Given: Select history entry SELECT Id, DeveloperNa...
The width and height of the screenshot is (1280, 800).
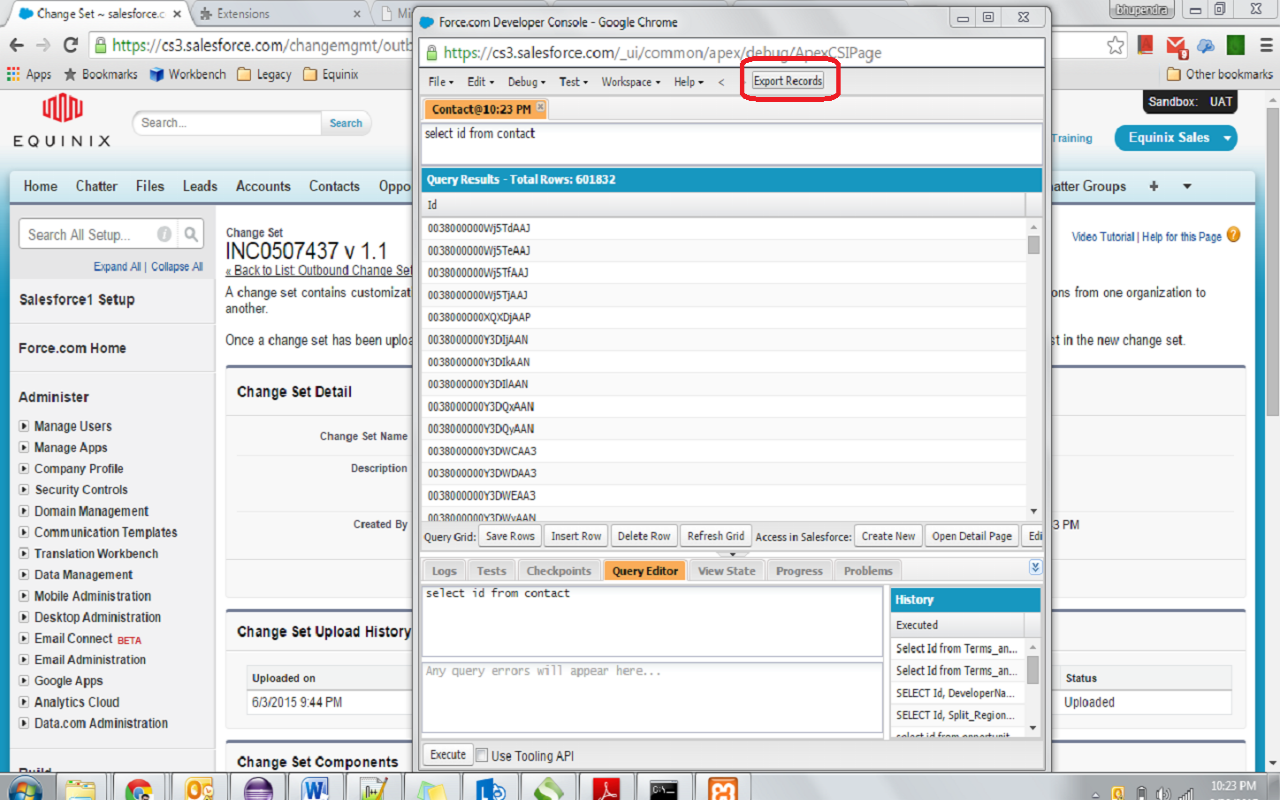Looking at the screenshot, I should click(957, 692).
